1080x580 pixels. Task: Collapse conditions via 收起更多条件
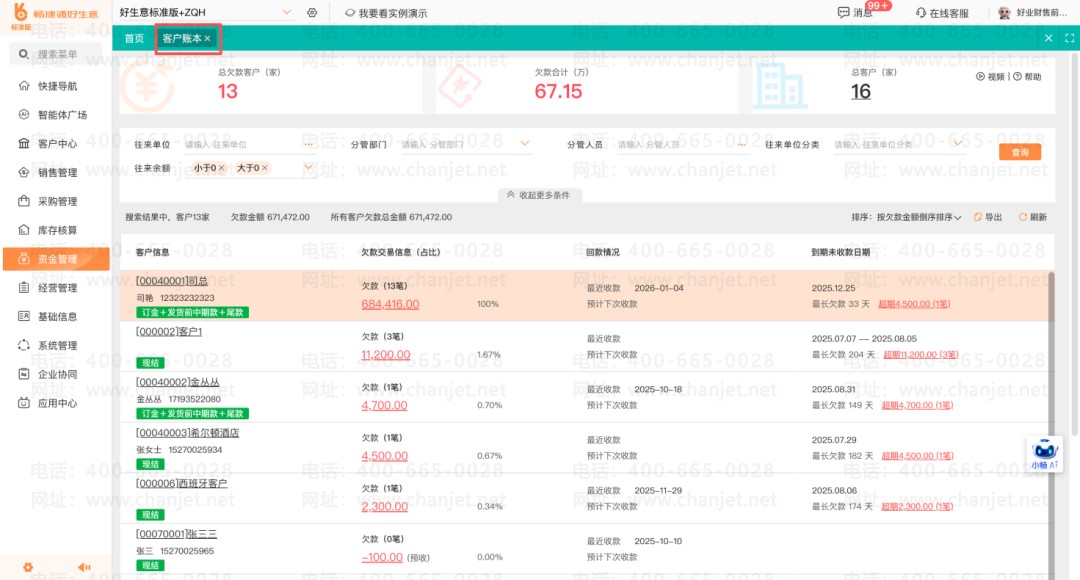(x=539, y=195)
